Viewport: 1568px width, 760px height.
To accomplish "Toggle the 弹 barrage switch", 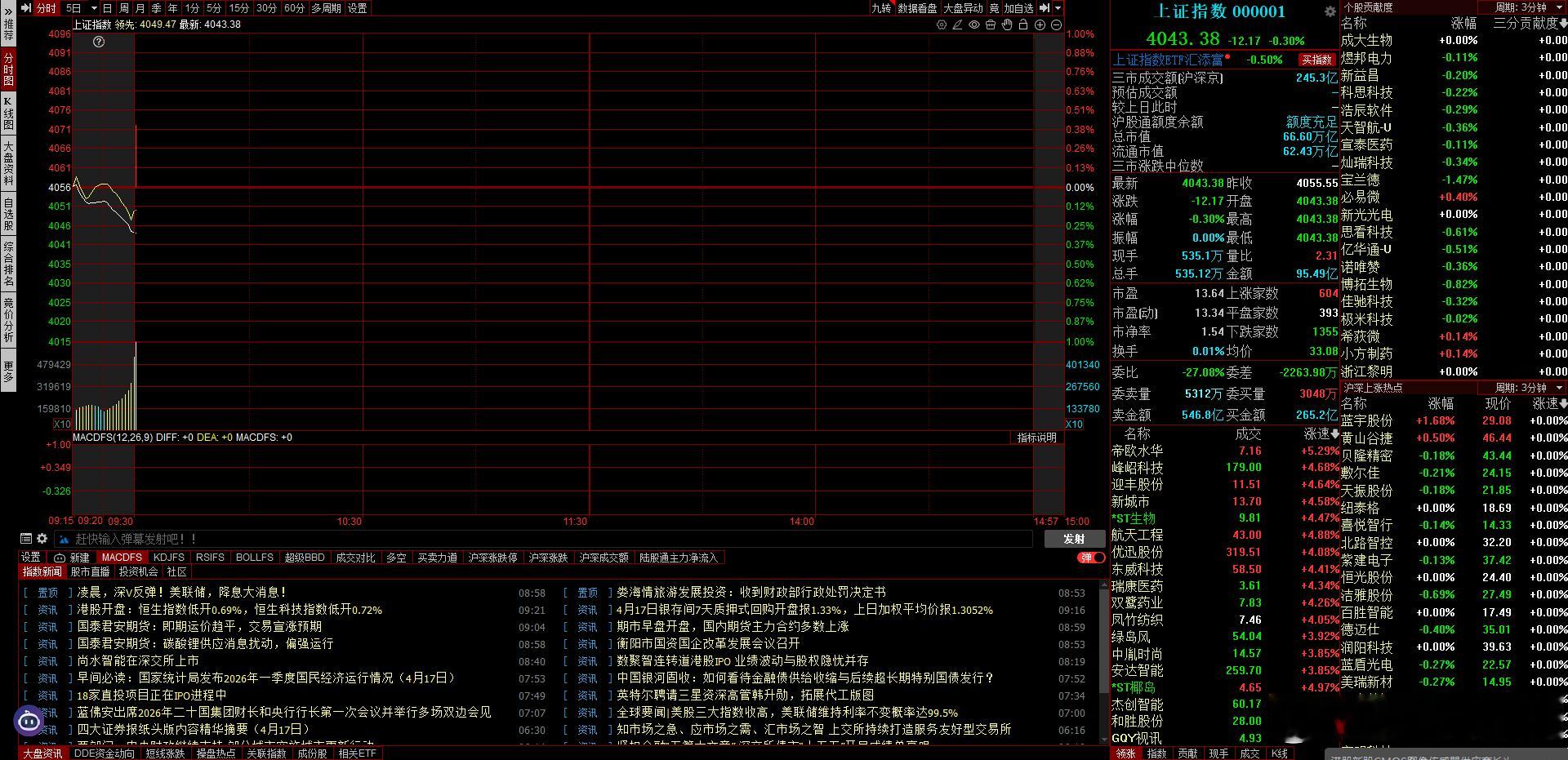I will (1091, 558).
